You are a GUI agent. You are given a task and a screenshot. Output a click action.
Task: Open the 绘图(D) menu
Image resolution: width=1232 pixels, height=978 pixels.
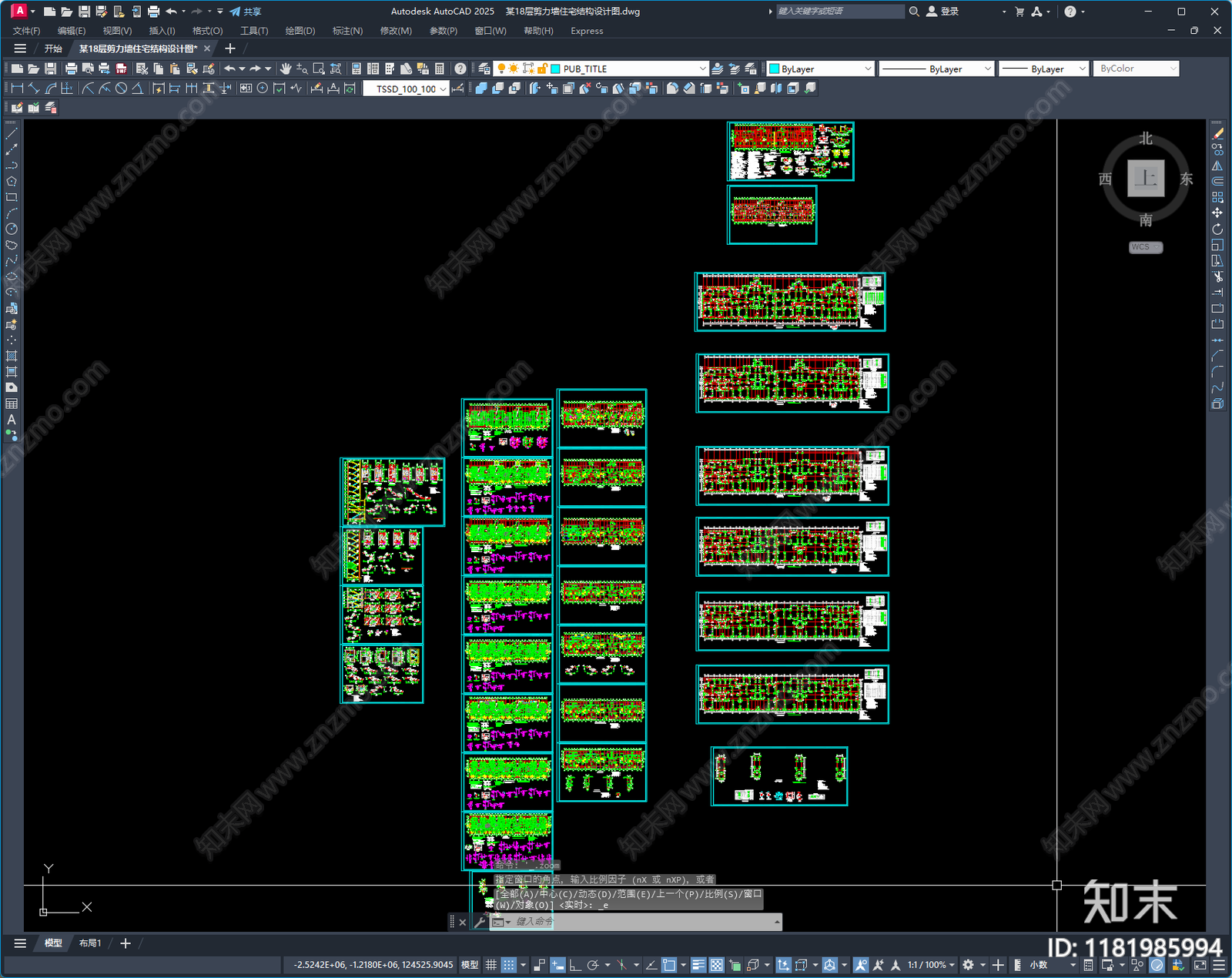[x=300, y=31]
